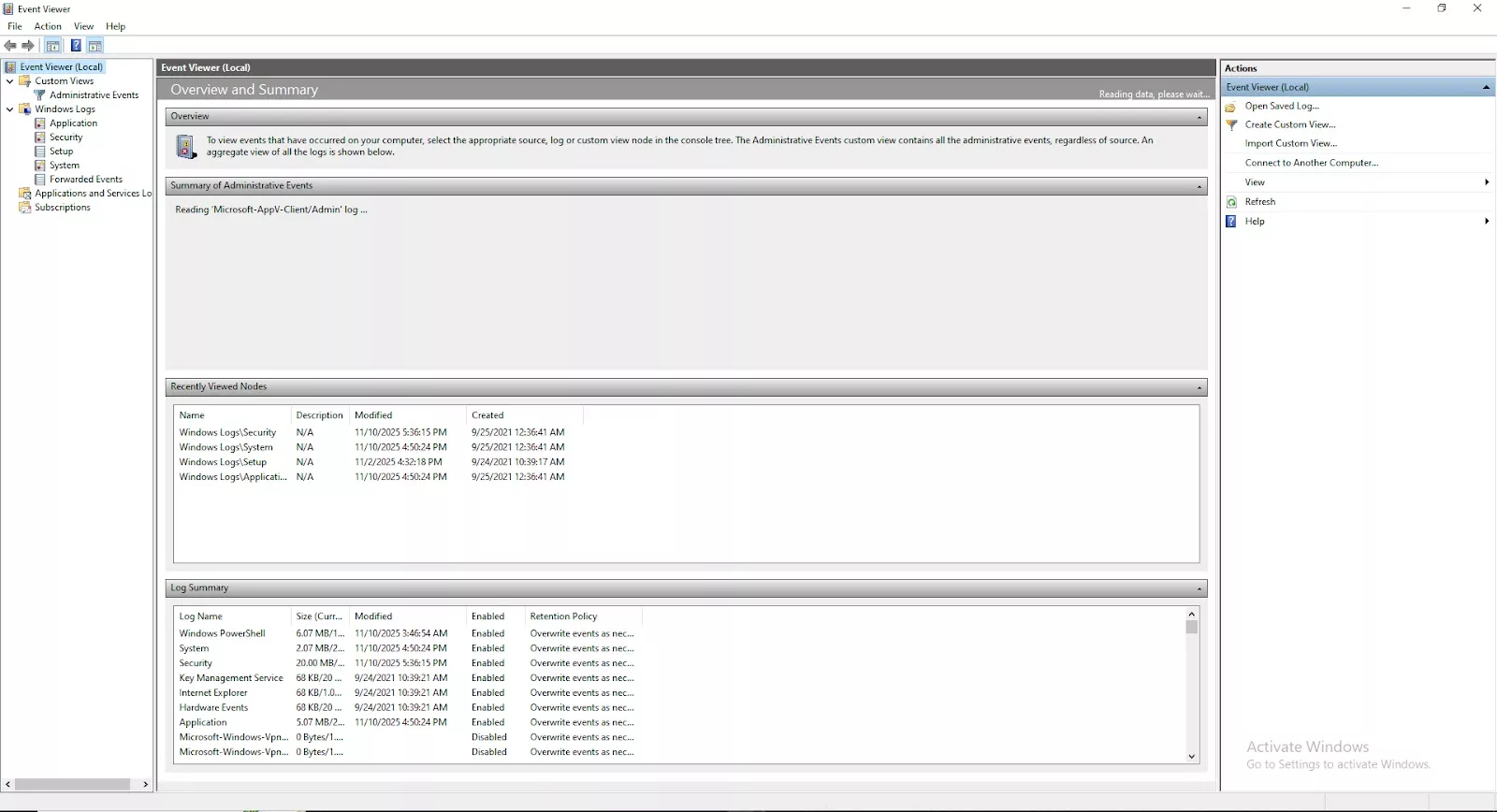The image size is (1497, 812).
Task: Click Create Custom View action
Action: (1289, 124)
